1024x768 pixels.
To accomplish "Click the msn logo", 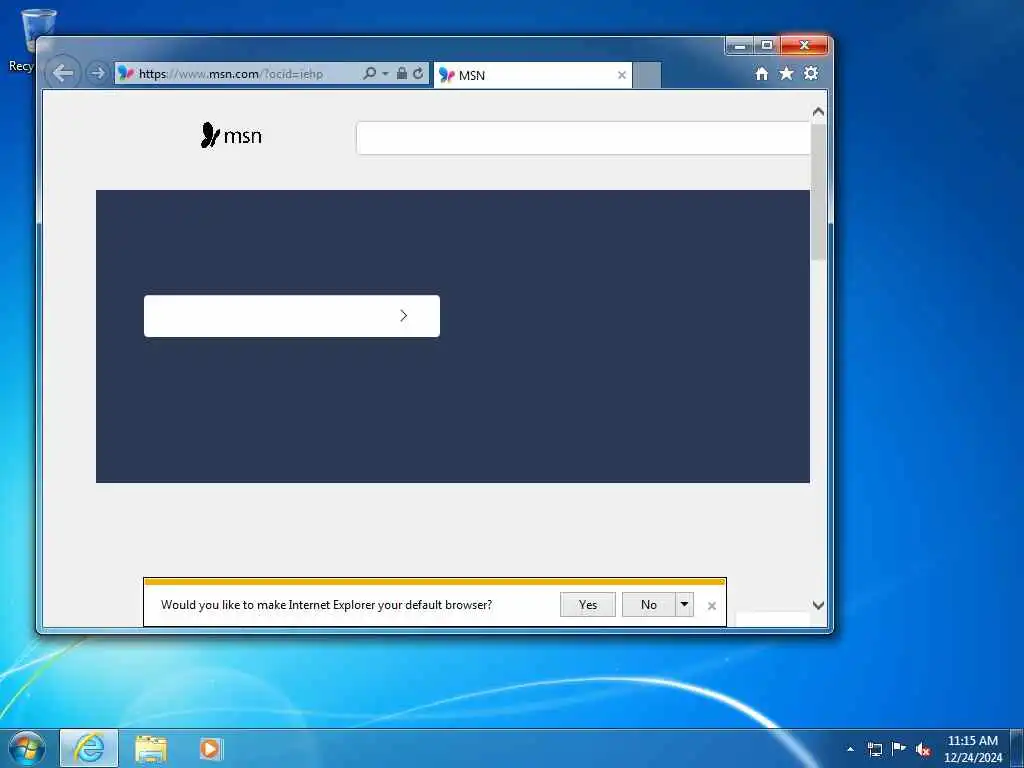I will pos(231,135).
